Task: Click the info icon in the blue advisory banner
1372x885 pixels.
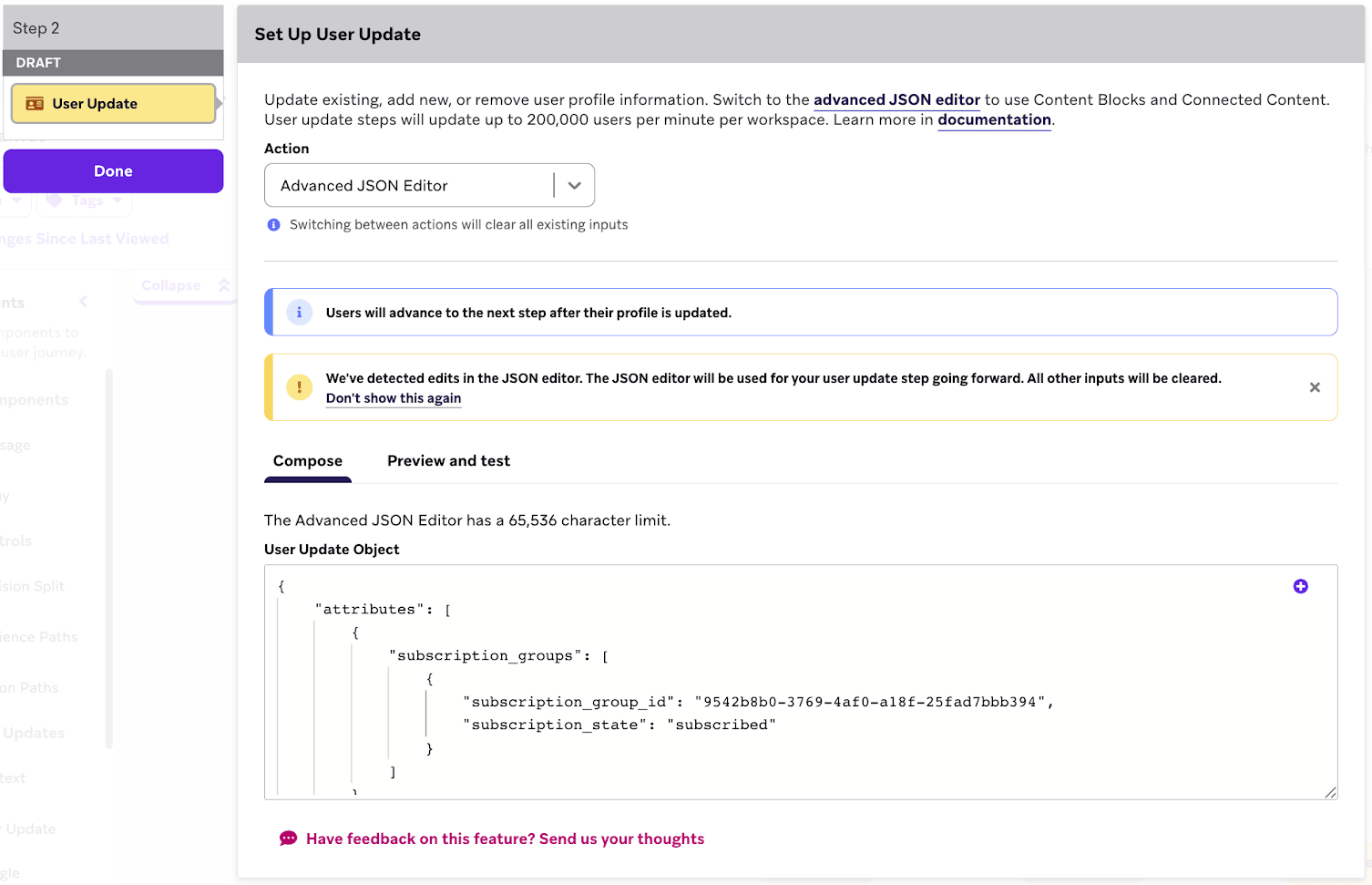Action: 299,312
